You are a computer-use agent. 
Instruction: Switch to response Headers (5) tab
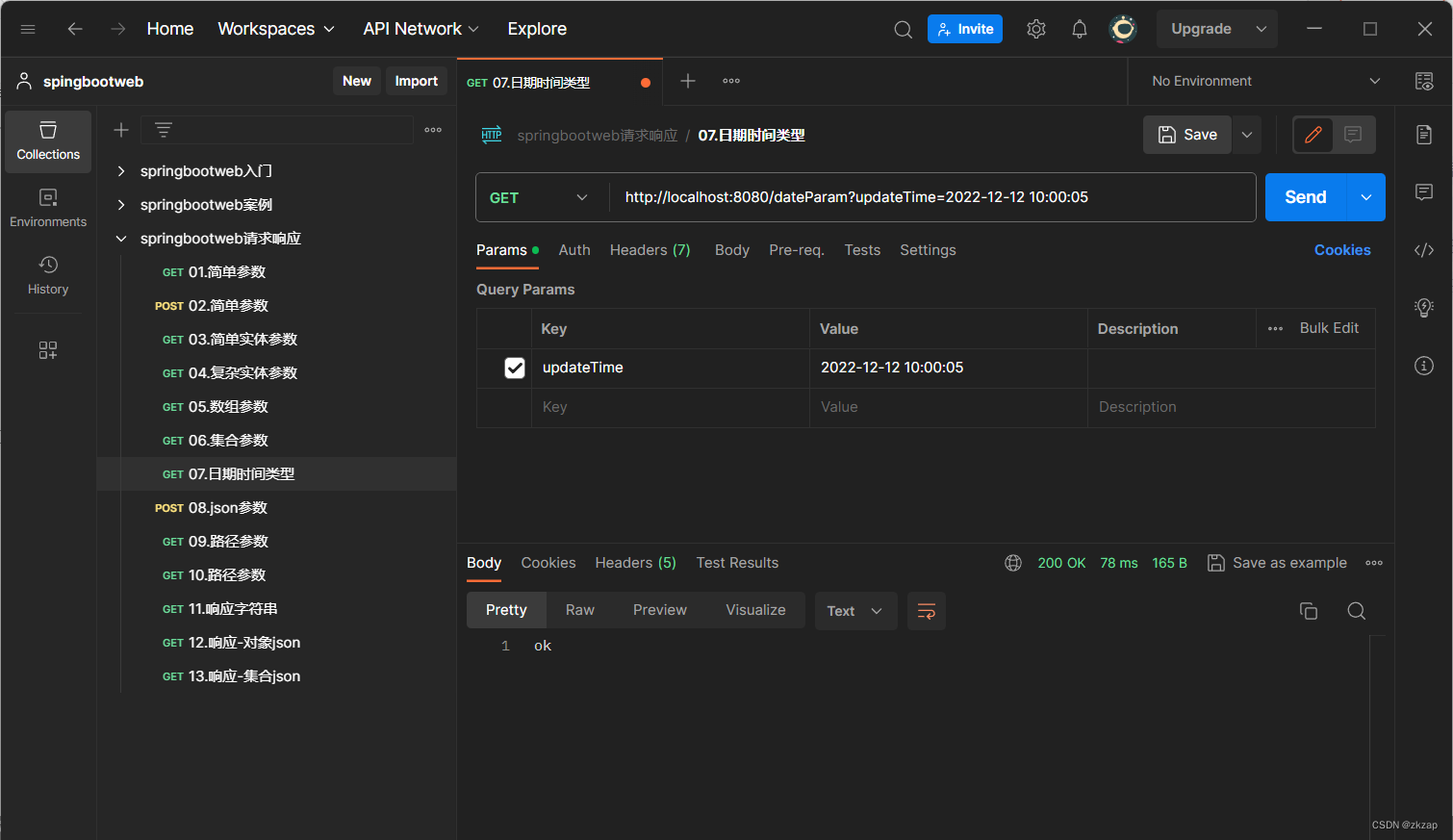[x=635, y=563]
